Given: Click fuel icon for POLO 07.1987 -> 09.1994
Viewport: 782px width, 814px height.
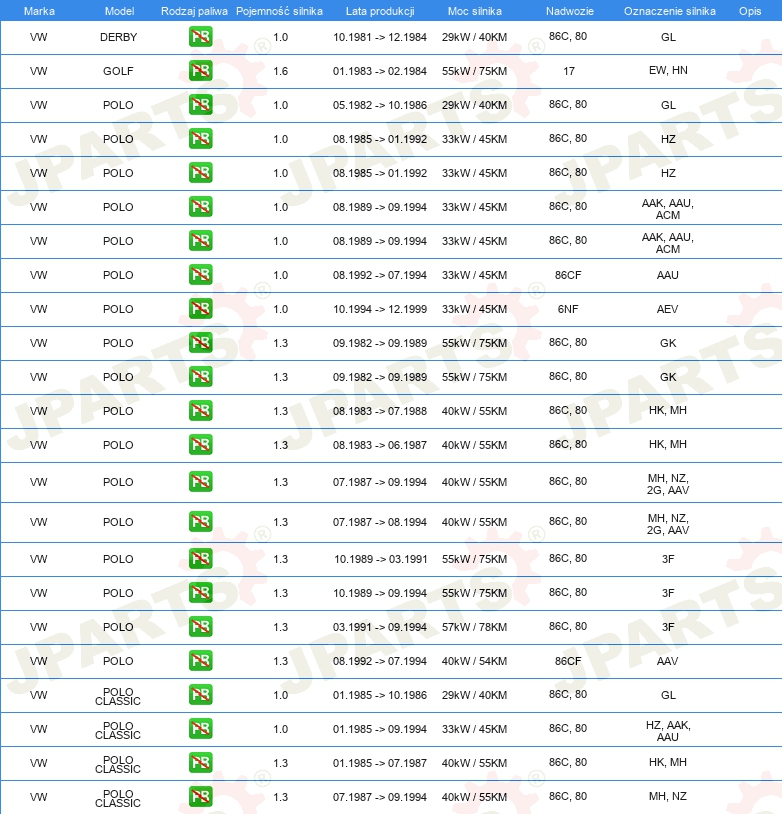Looking at the screenshot, I should click(x=200, y=482).
